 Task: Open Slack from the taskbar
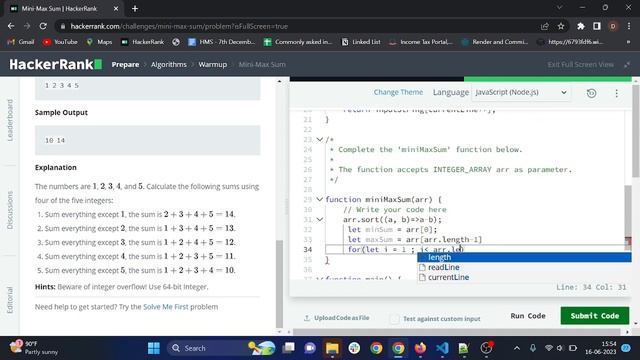[354, 348]
